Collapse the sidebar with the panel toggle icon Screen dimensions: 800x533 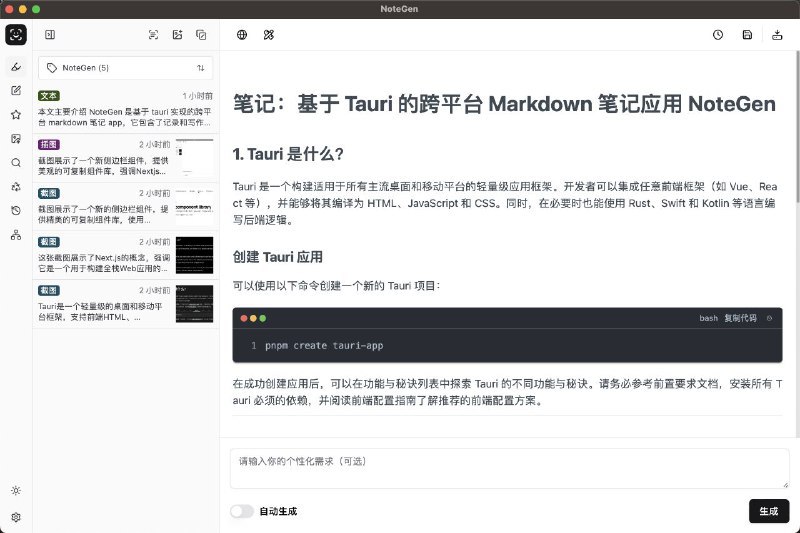coord(50,35)
